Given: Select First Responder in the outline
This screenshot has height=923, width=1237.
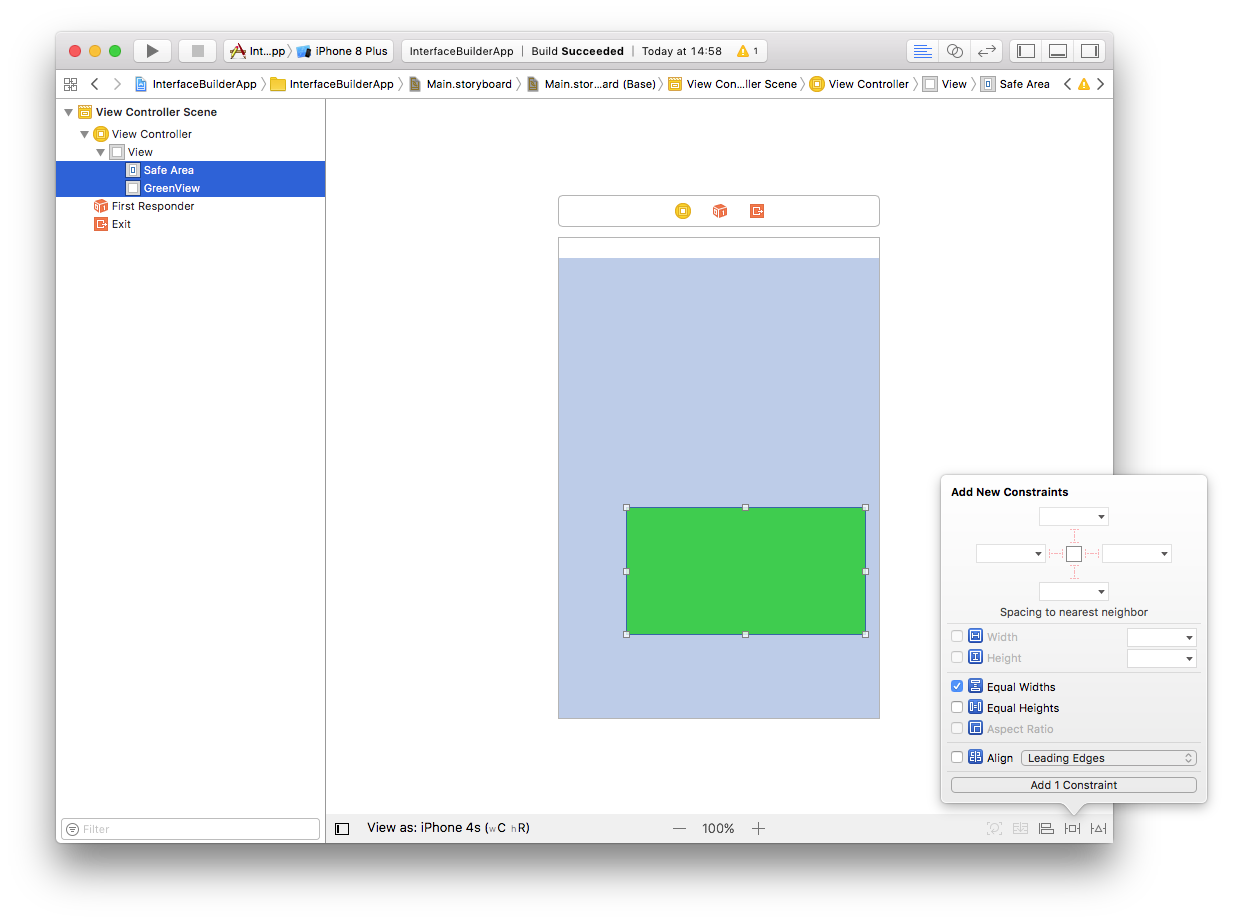Looking at the screenshot, I should coord(152,206).
